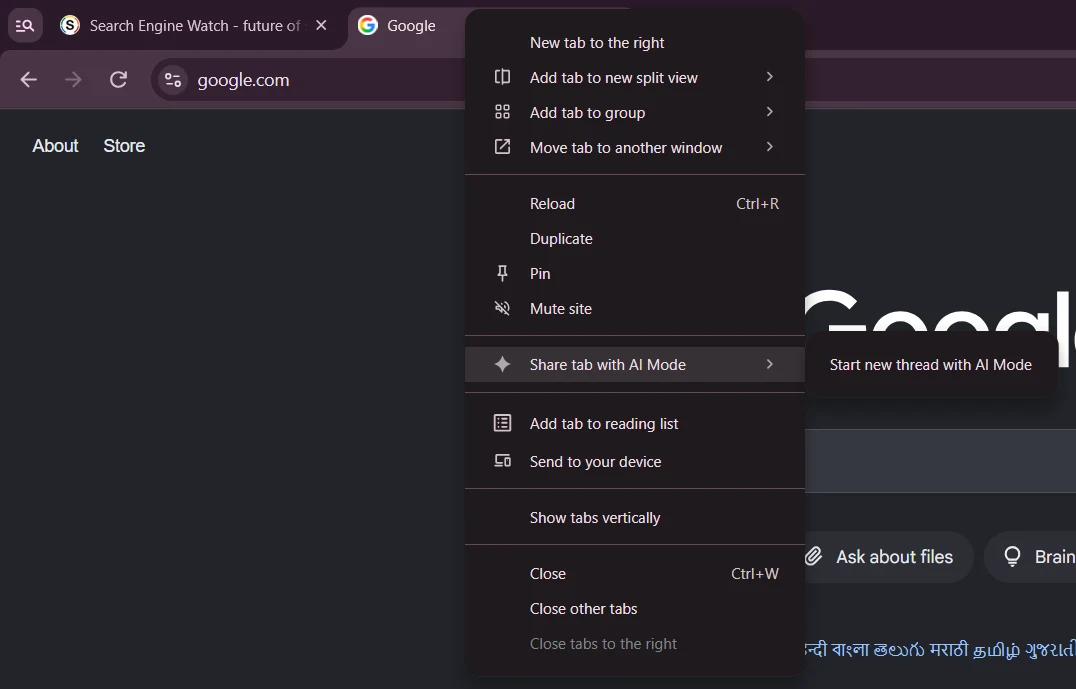Screen dimensions: 1076x689
Task: Open site information icon in address bar
Action: tap(173, 80)
